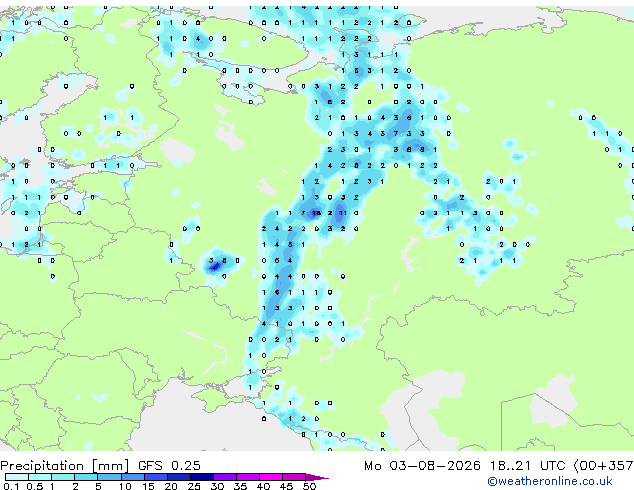Click the '18..21 UTC' time label
Image resolution: width=634 pixels, height=490 pixels.
pyautogui.click(x=527, y=466)
